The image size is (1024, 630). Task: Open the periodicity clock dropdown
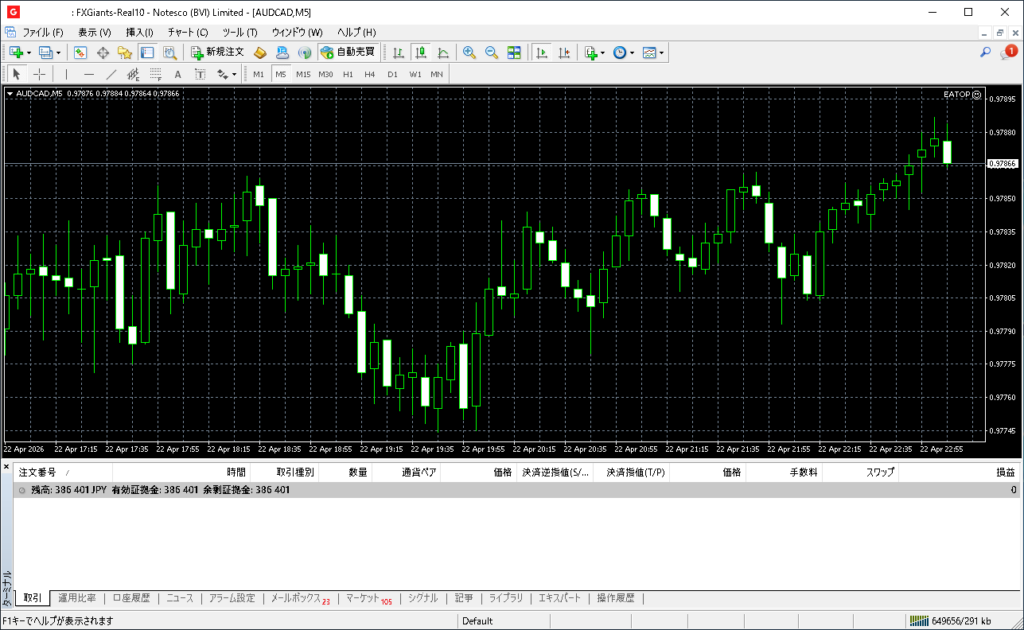pyautogui.click(x=624, y=52)
